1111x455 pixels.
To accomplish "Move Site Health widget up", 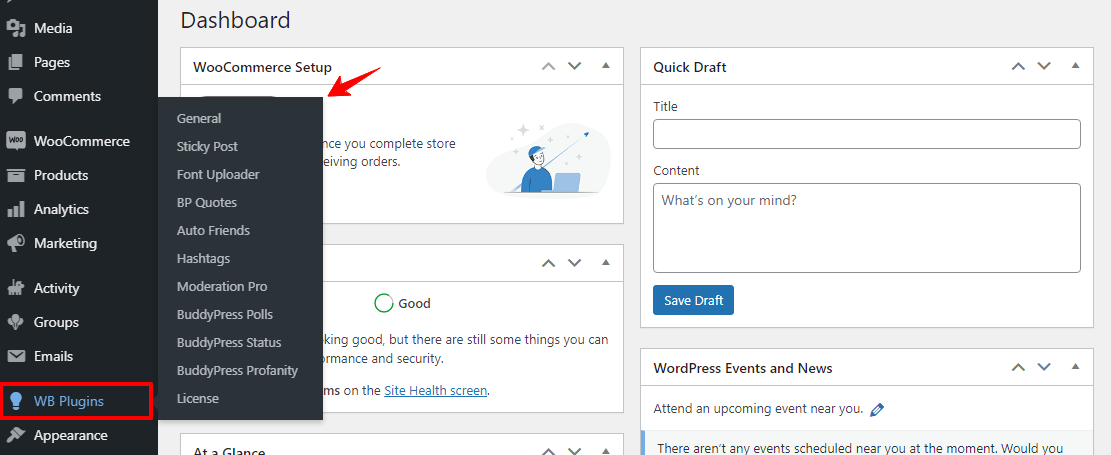I will [x=548, y=262].
